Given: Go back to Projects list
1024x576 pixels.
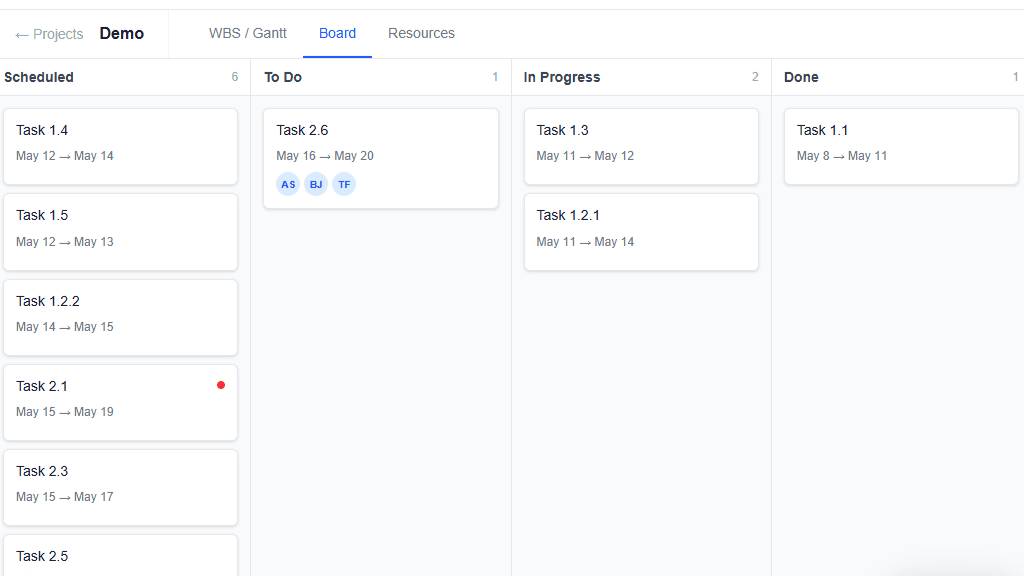Looking at the screenshot, I should (x=49, y=34).
